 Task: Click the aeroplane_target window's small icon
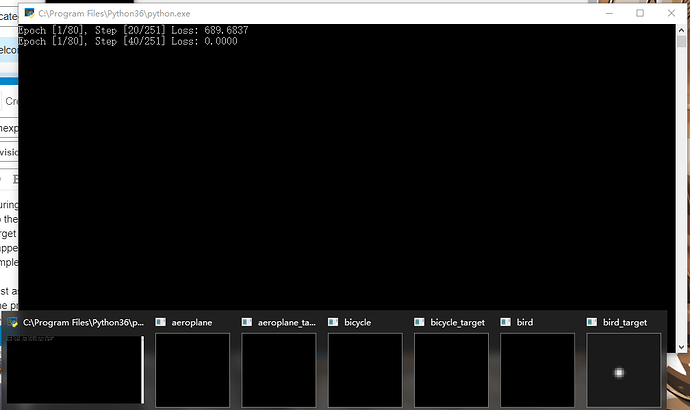pos(247,323)
